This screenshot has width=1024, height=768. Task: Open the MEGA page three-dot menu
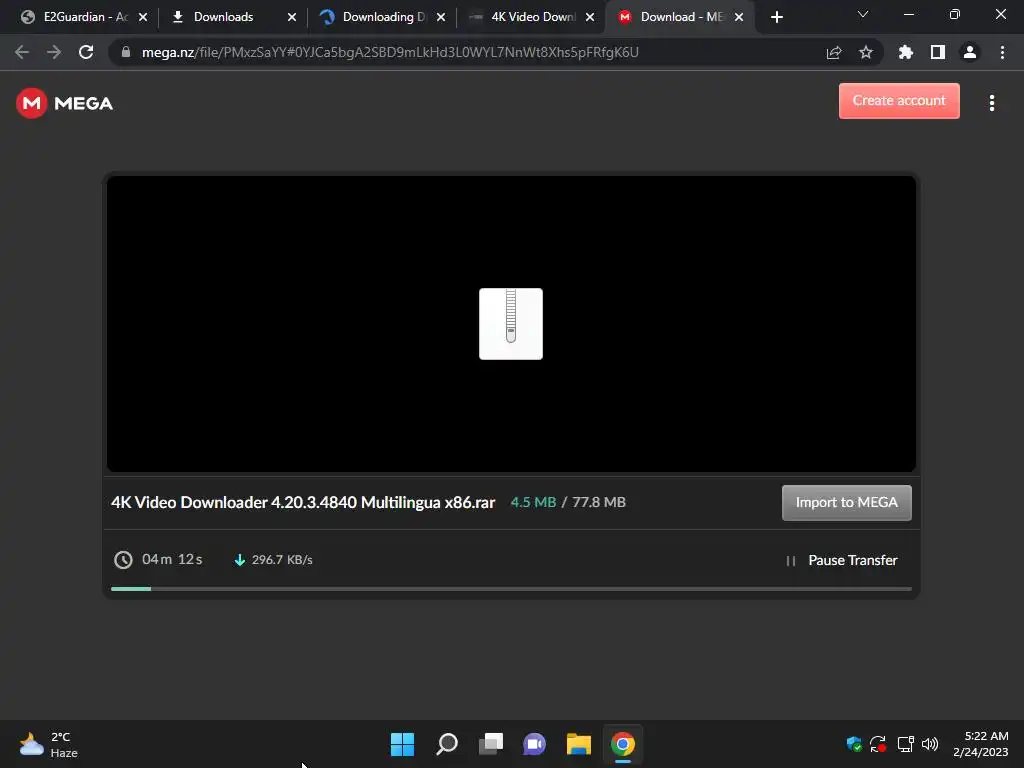point(991,103)
